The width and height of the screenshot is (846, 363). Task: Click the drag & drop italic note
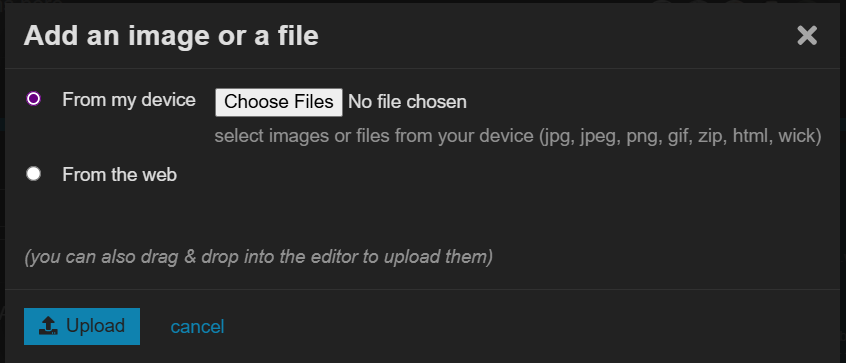[258, 257]
